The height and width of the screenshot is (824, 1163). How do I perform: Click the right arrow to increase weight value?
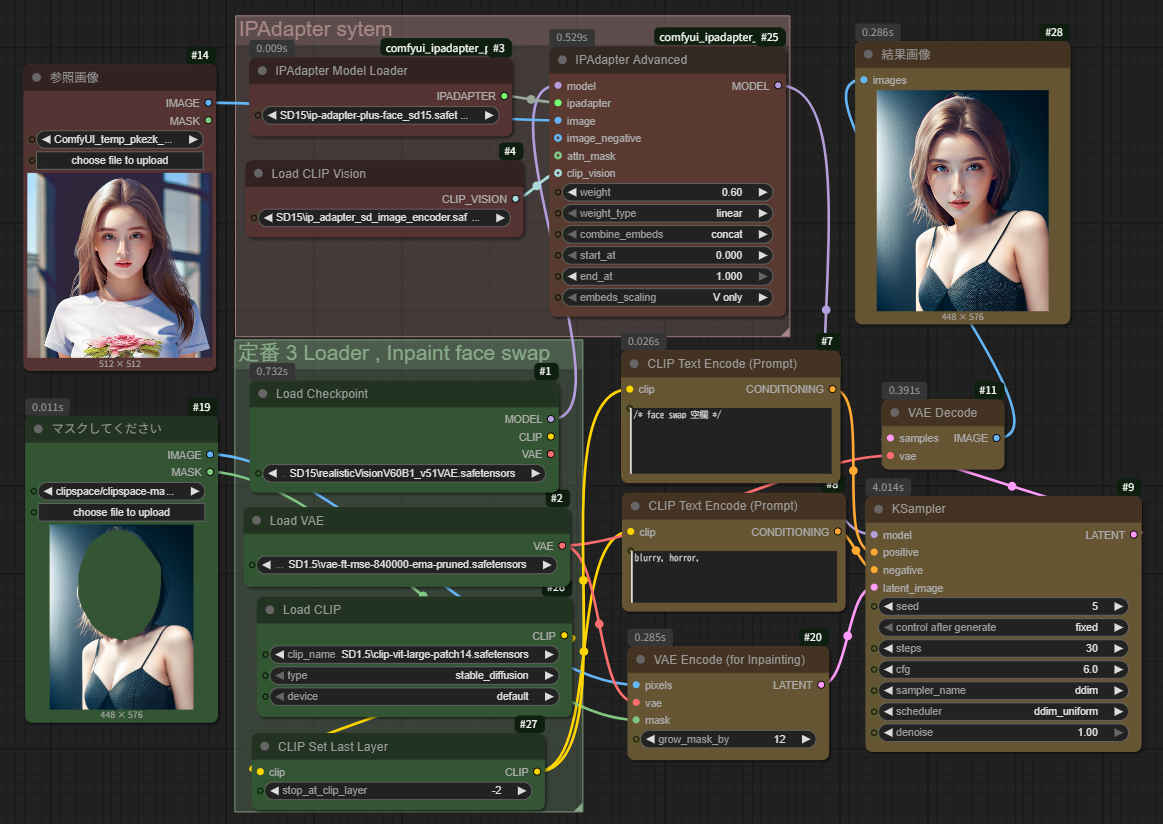[x=762, y=192]
